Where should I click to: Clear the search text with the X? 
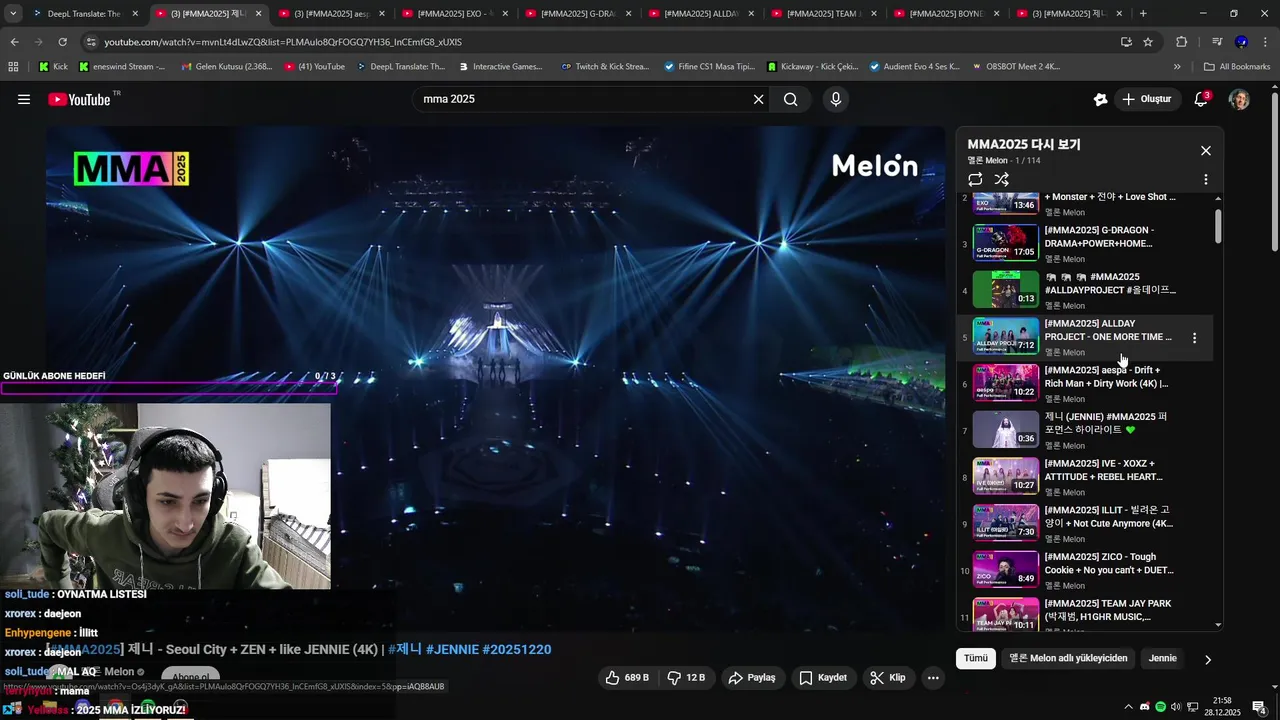tap(758, 99)
